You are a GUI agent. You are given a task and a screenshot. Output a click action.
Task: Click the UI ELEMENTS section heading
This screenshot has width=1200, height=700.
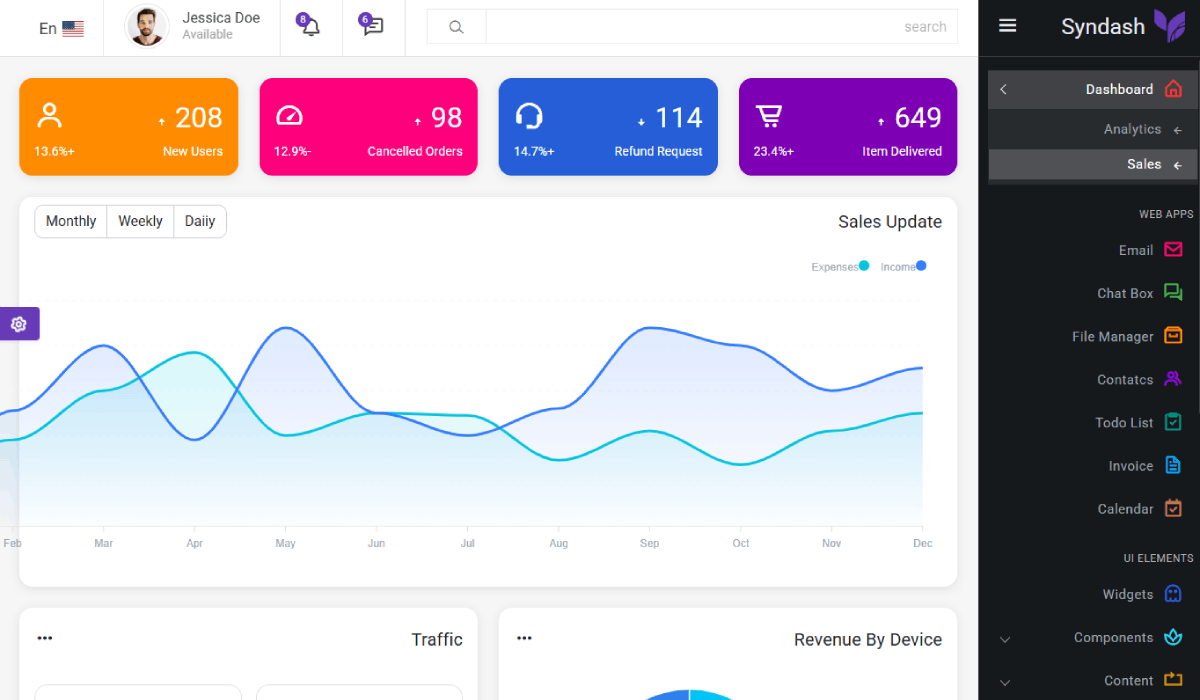pyautogui.click(x=1158, y=558)
